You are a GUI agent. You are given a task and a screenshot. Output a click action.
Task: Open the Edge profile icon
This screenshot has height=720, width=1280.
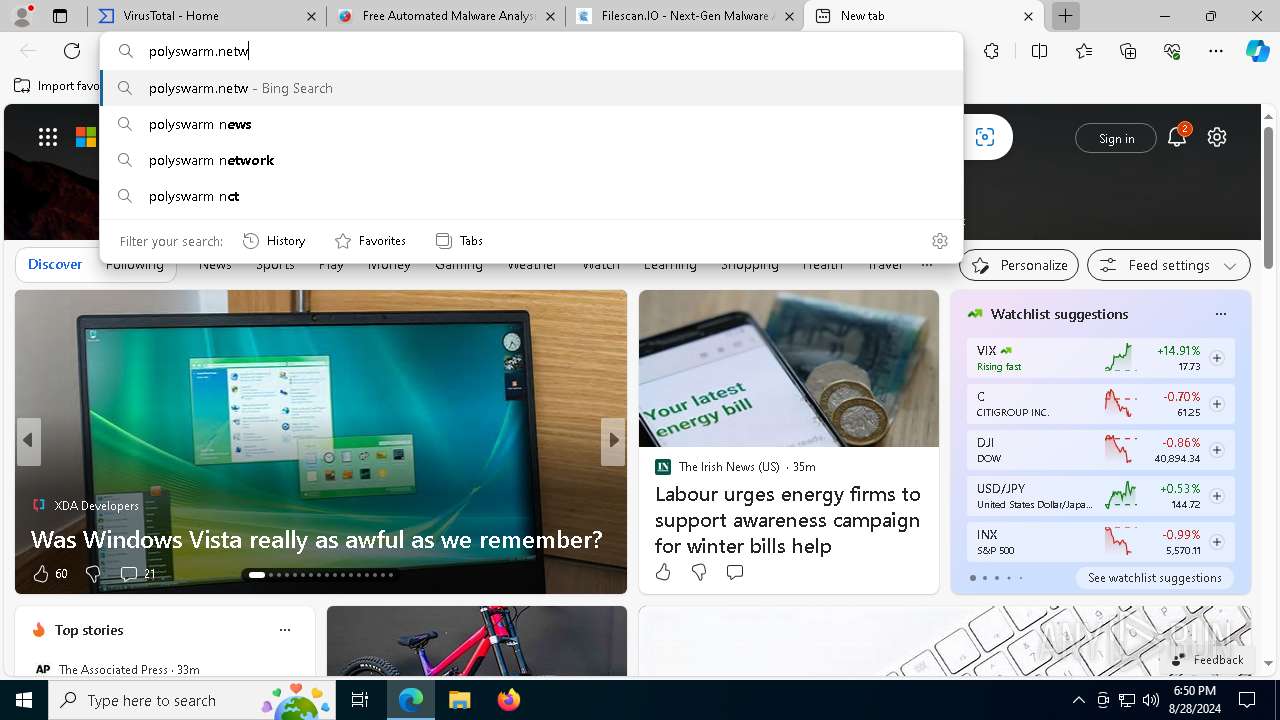pos(22,16)
